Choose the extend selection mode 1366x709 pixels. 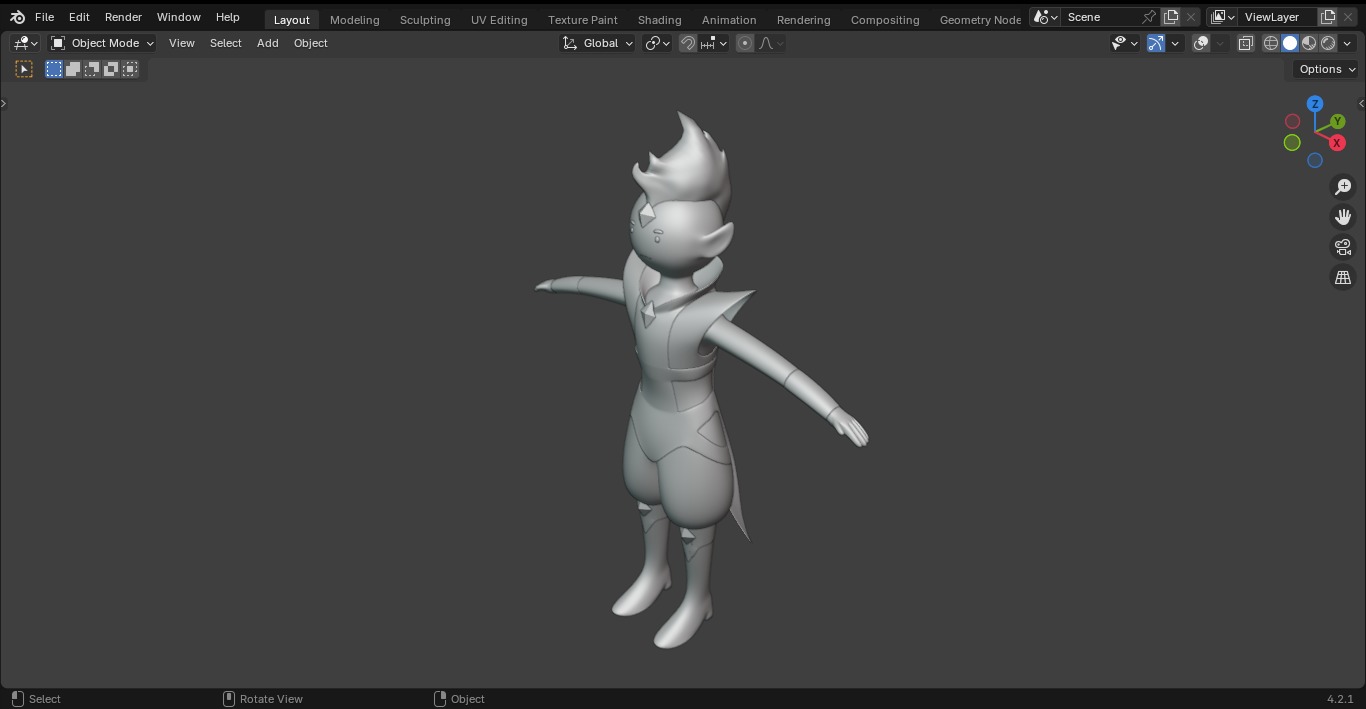[x=73, y=69]
